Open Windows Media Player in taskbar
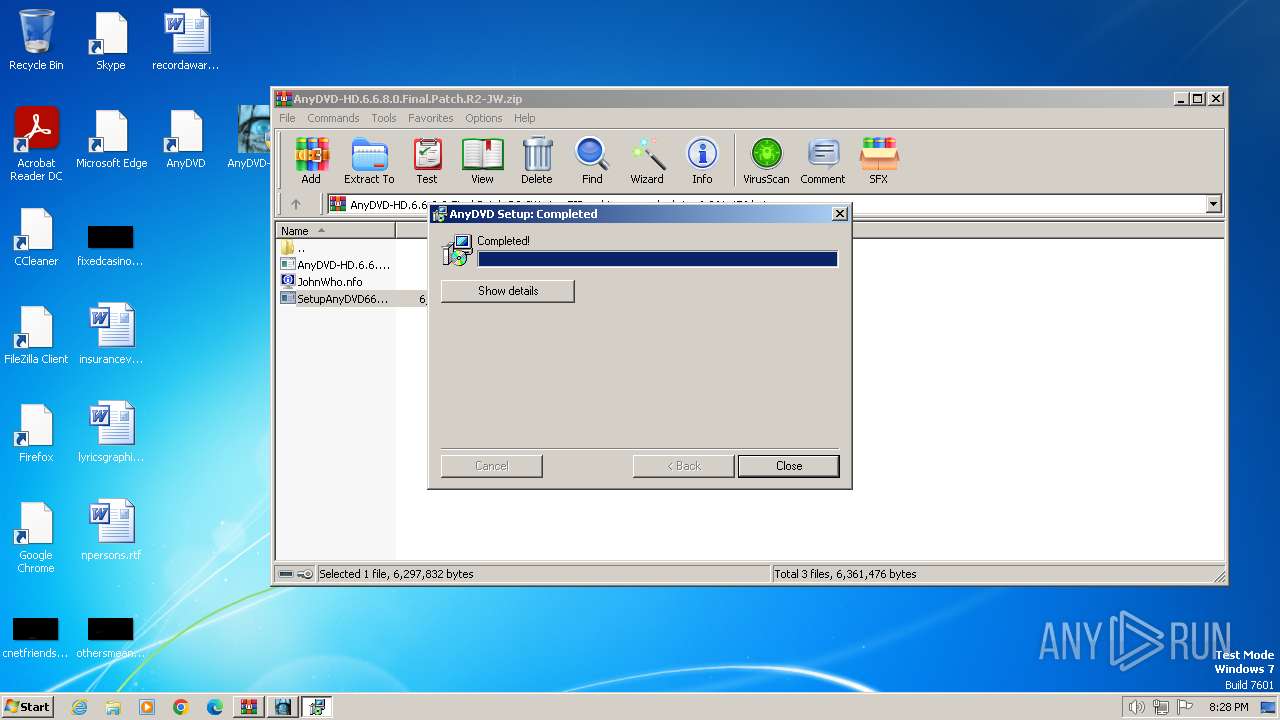Viewport: 1280px width, 720px height. point(147,707)
